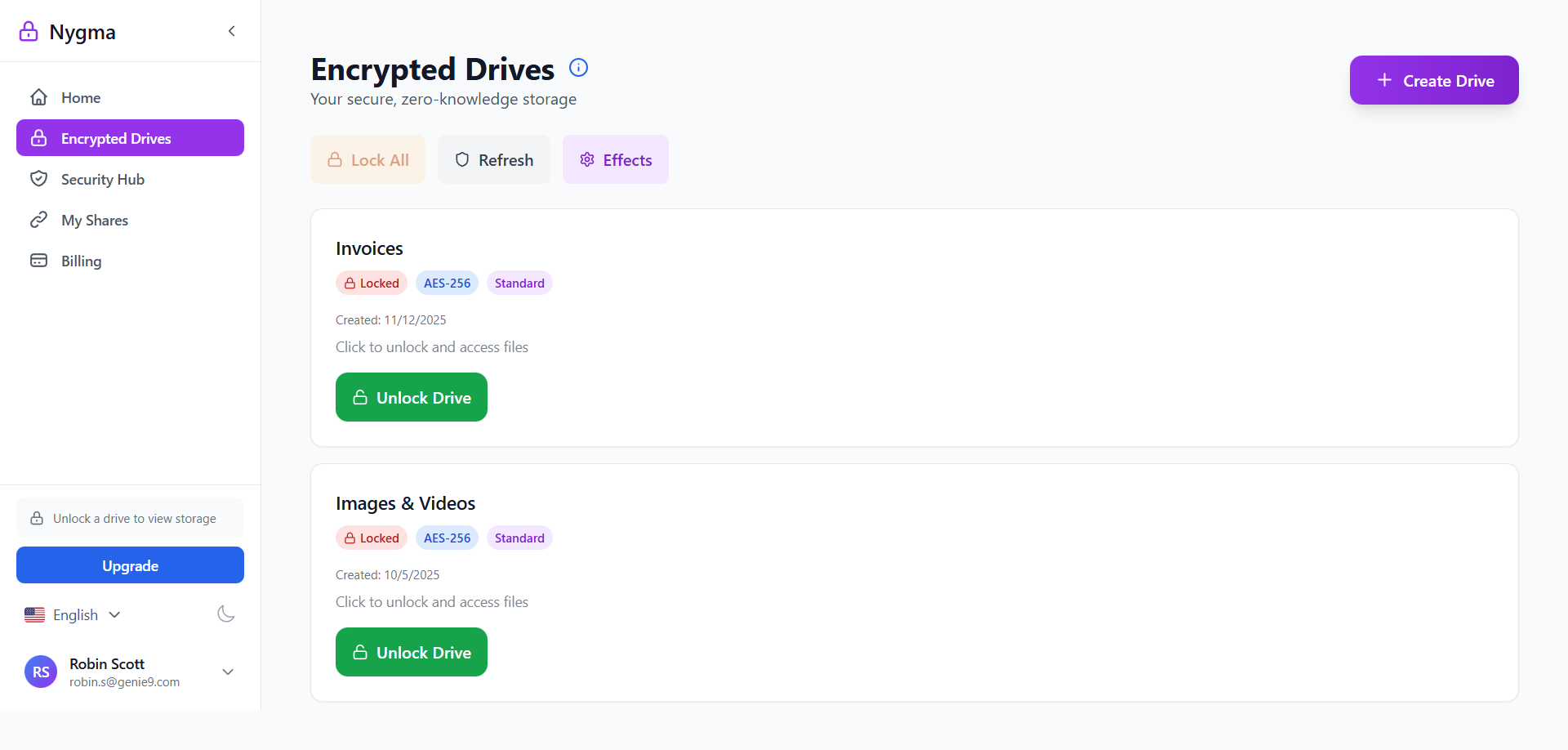This screenshot has width=1568, height=750.
Task: Refresh the drives list
Action: point(493,159)
